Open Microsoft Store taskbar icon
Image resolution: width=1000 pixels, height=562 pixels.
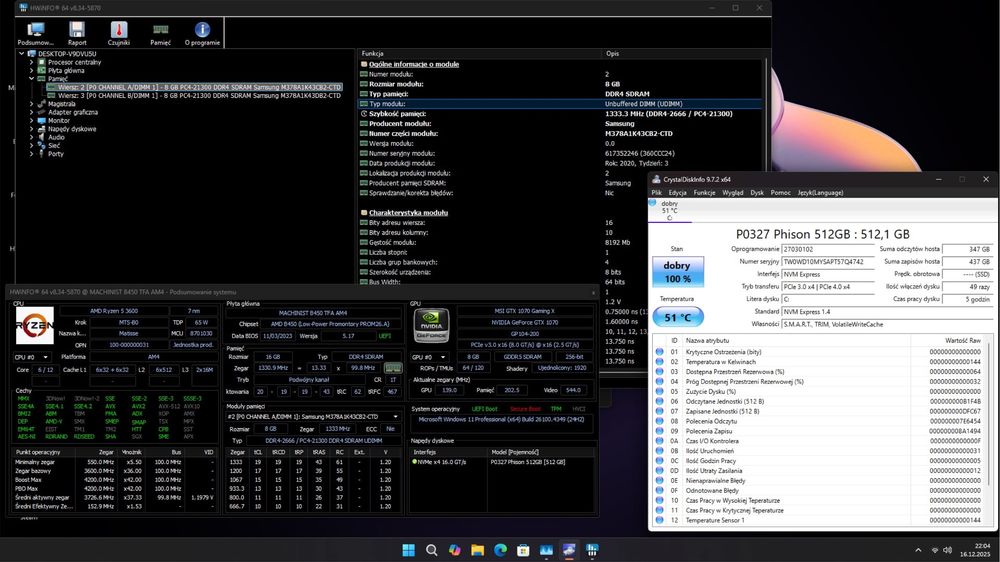(523, 550)
